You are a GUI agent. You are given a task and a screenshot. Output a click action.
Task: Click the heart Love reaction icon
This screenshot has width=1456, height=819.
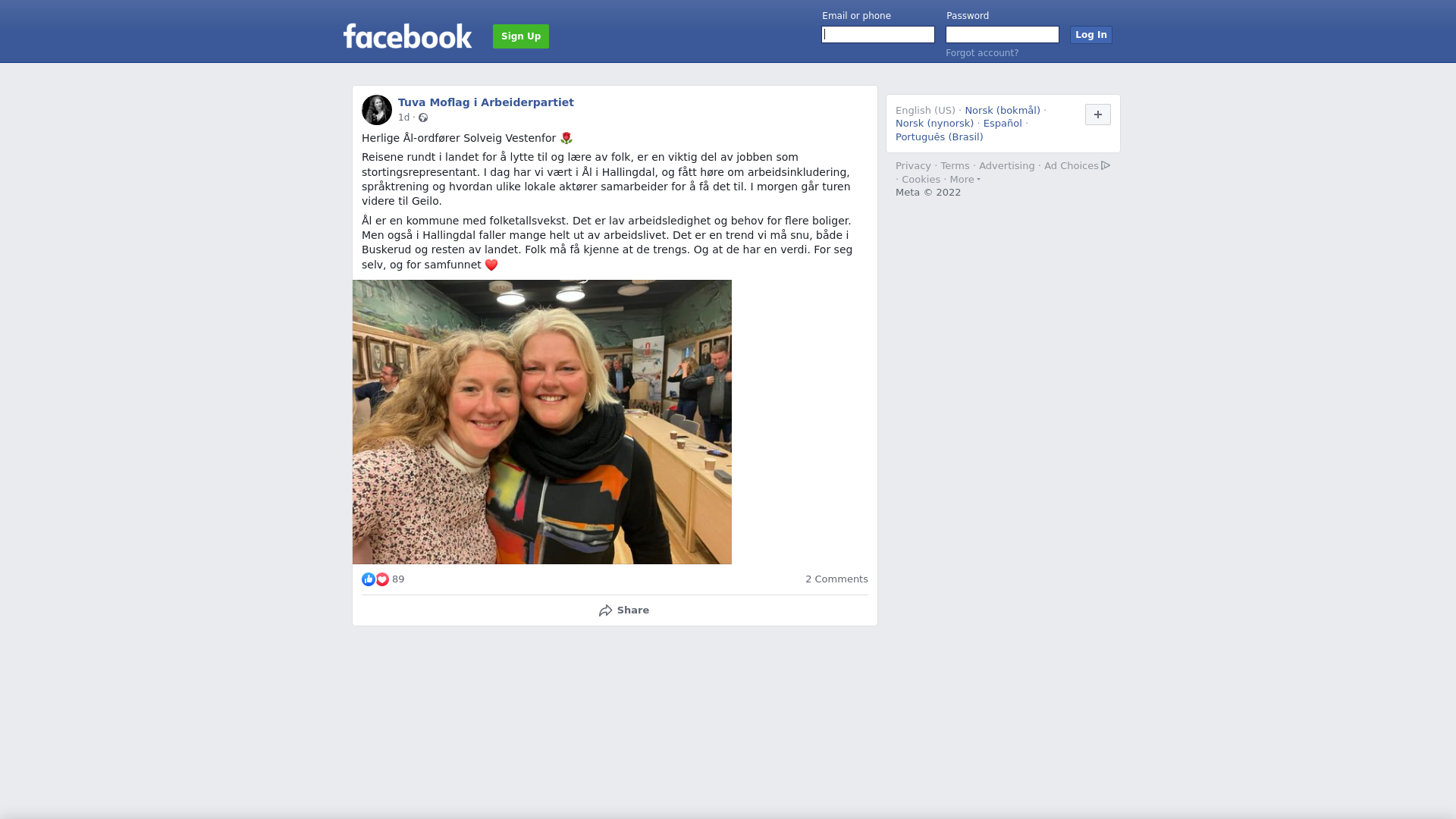coord(382,579)
